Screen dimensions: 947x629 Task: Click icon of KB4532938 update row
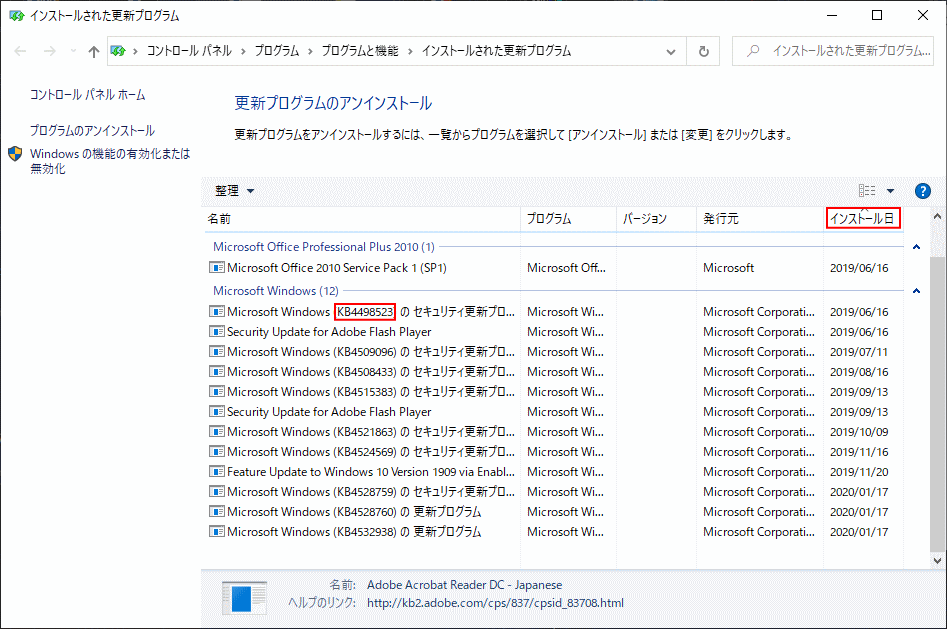click(217, 531)
